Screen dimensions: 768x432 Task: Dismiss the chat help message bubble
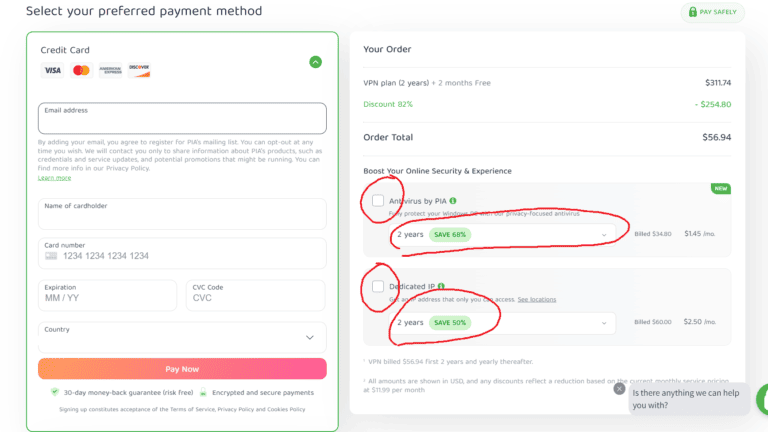click(620, 389)
